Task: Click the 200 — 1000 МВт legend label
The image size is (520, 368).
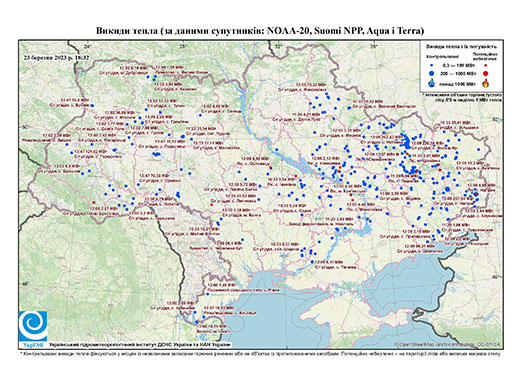Action: click(x=457, y=73)
